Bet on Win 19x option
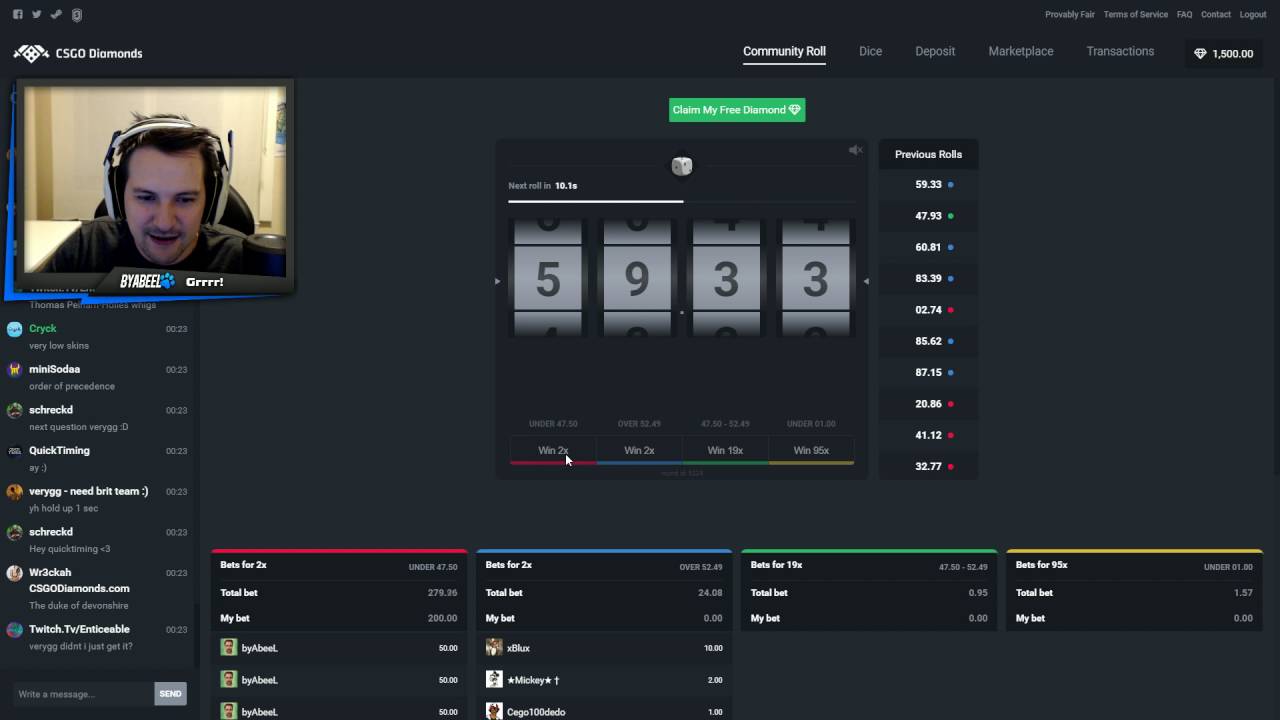 tap(725, 451)
